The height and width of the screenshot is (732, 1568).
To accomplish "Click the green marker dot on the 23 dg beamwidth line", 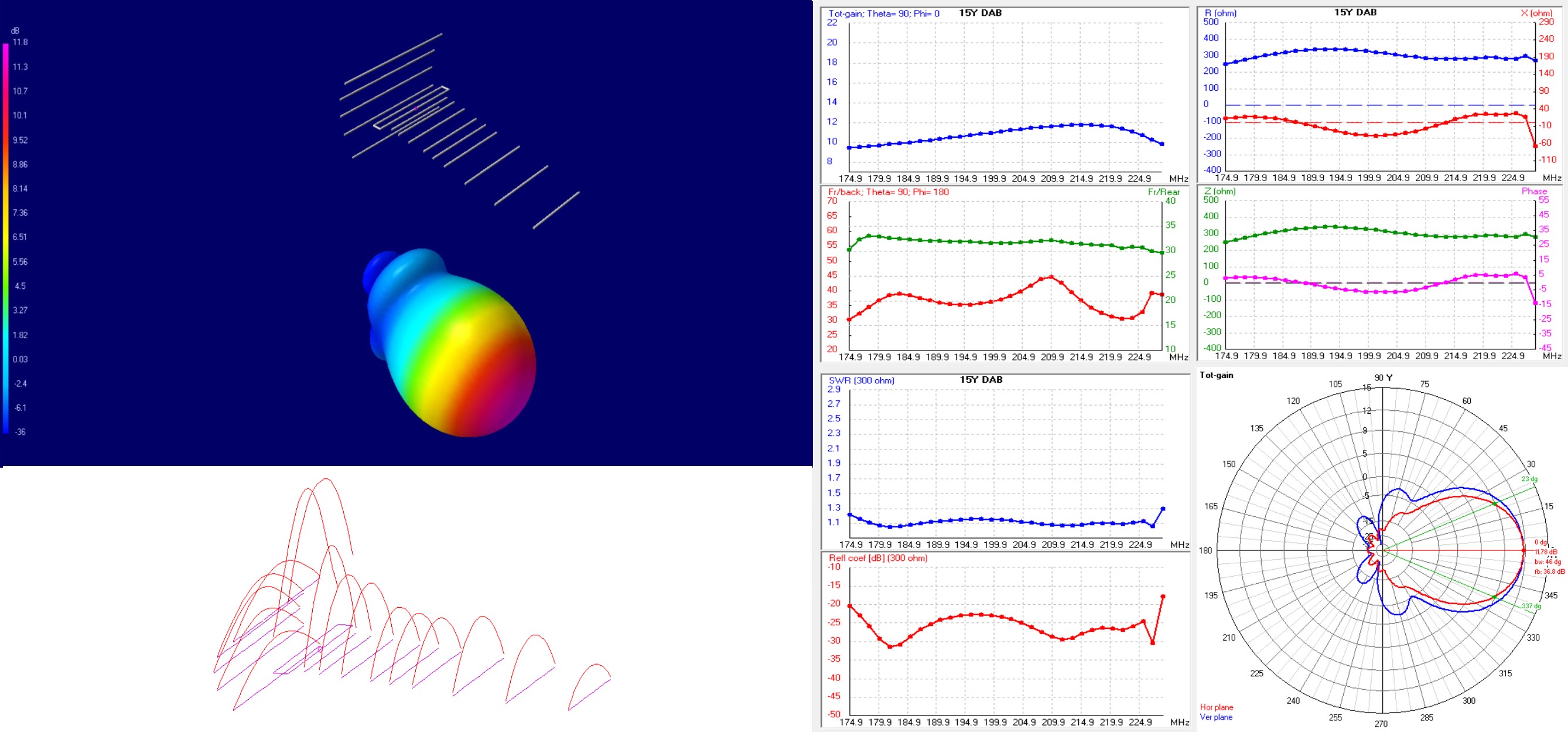I will pyautogui.click(x=1495, y=503).
